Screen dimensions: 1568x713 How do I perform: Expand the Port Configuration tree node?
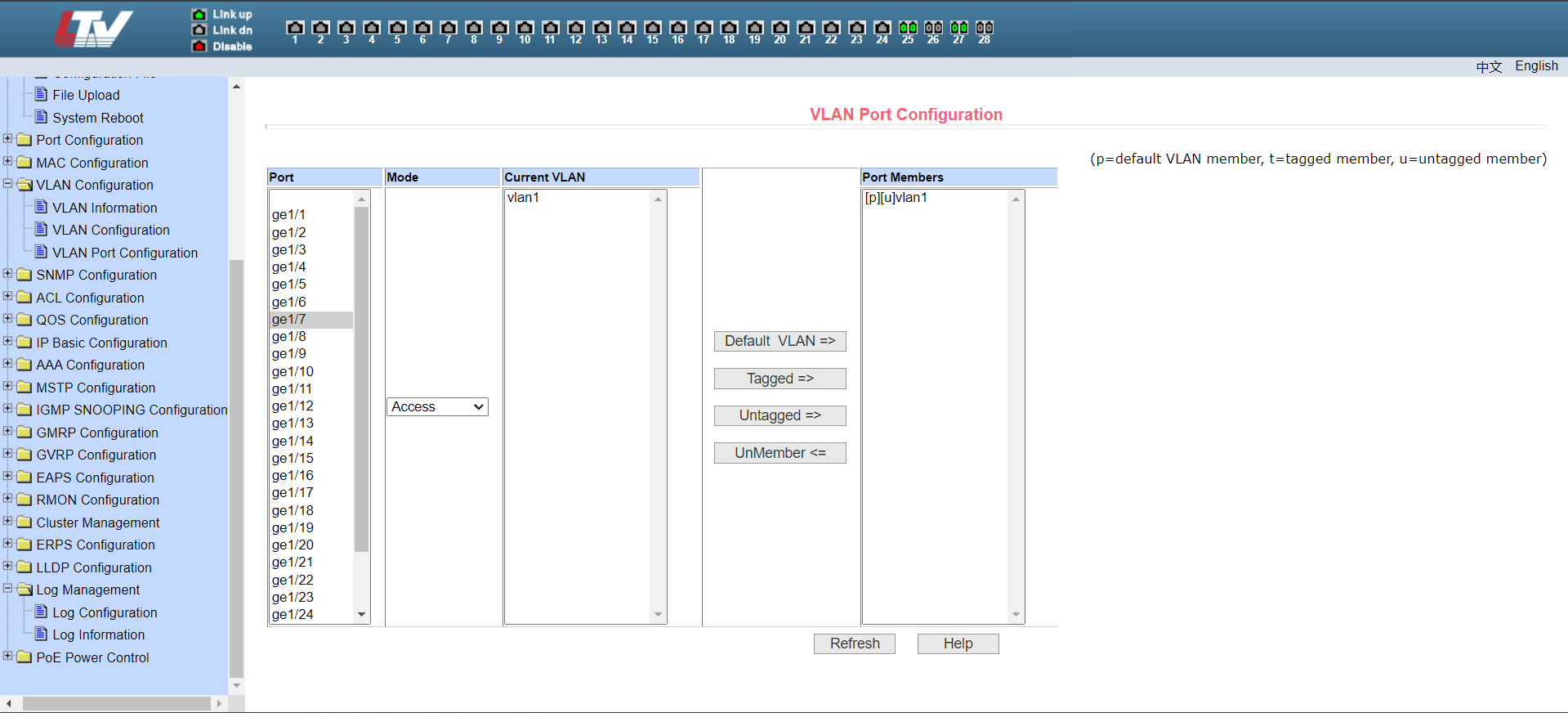(x=8, y=139)
